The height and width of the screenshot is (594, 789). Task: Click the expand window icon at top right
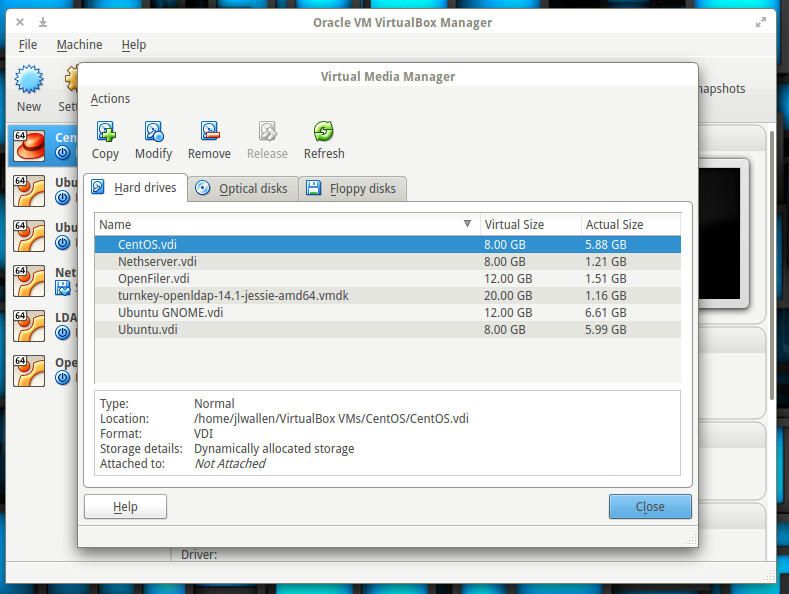point(761,22)
